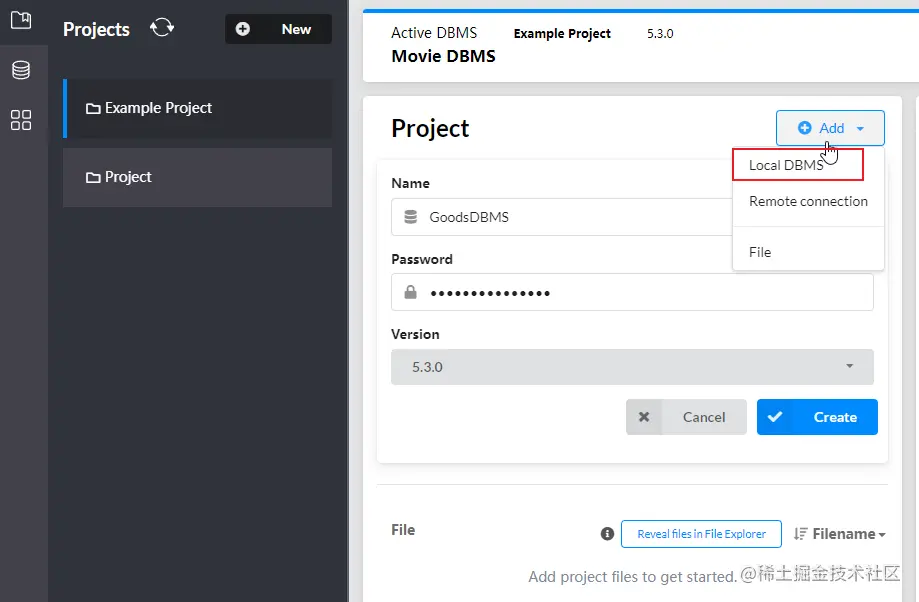
Task: Click the Create button
Action: point(817,417)
